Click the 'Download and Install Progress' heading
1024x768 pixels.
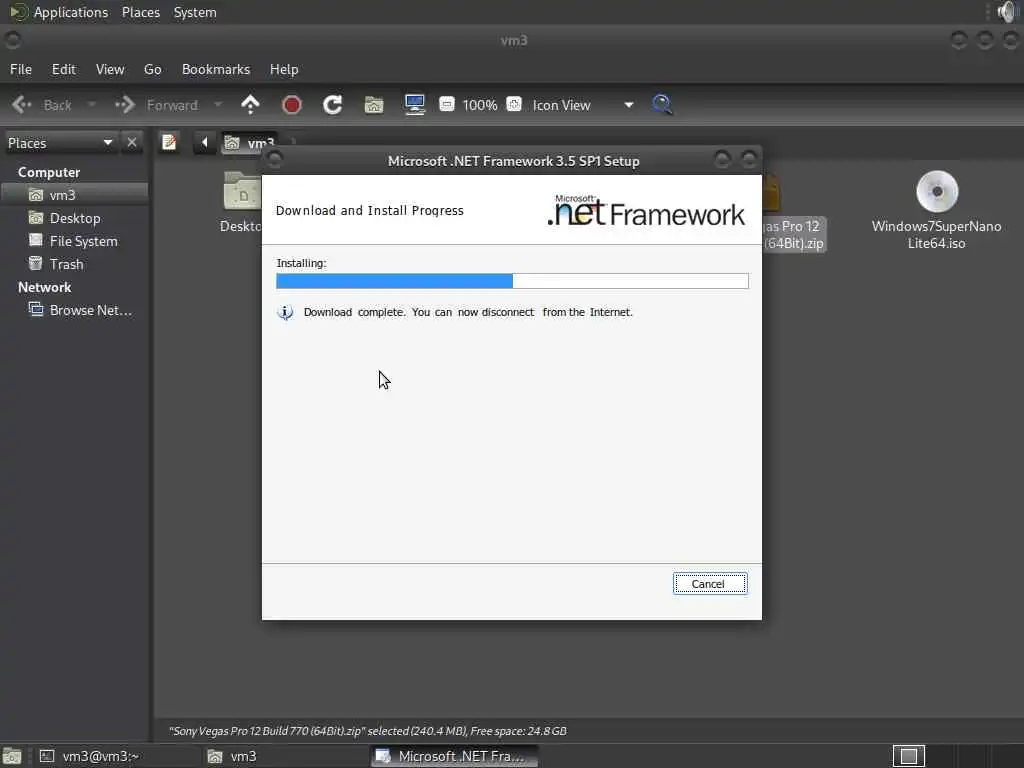tap(370, 210)
